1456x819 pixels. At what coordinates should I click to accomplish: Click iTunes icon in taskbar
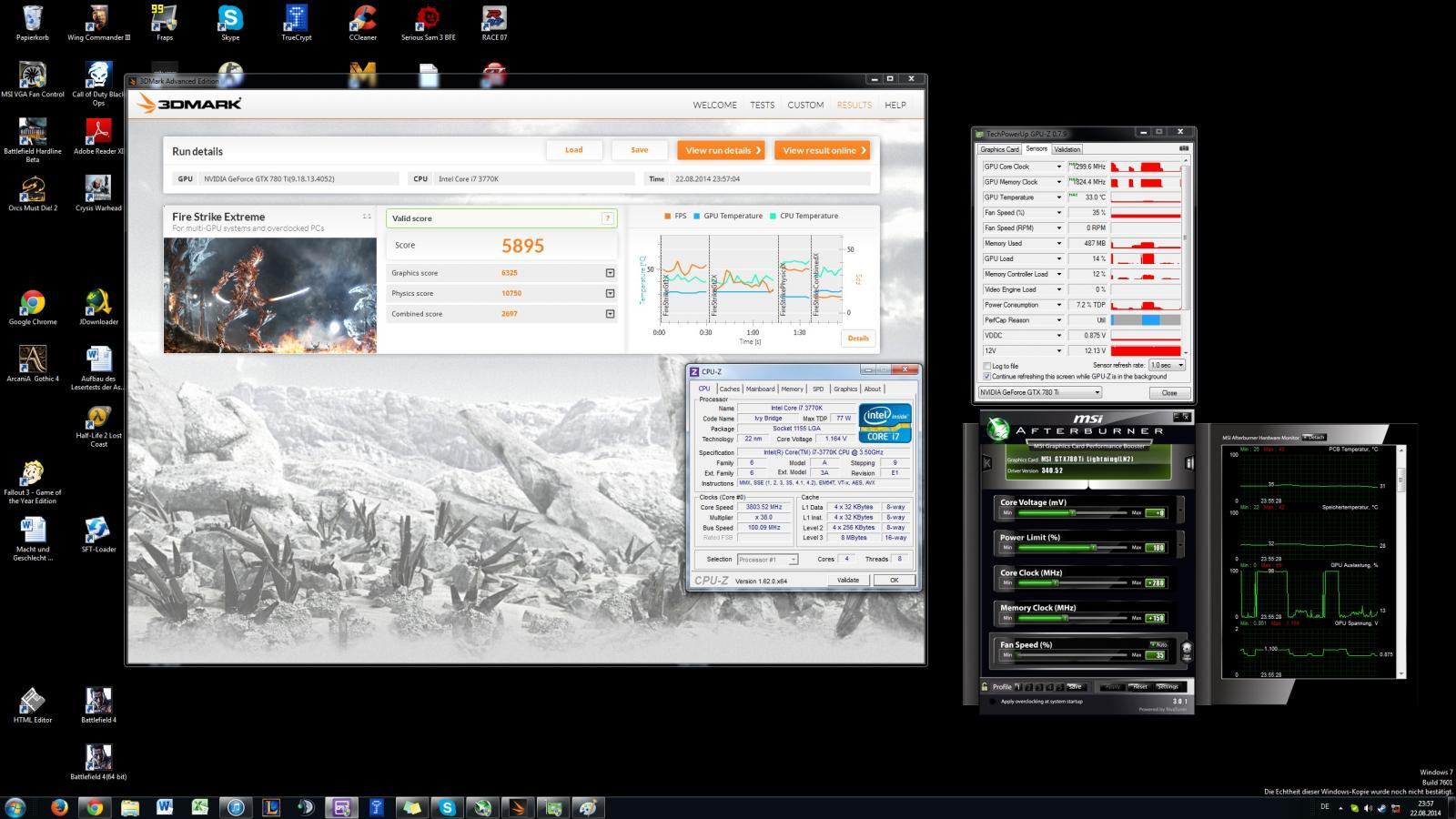(235, 807)
